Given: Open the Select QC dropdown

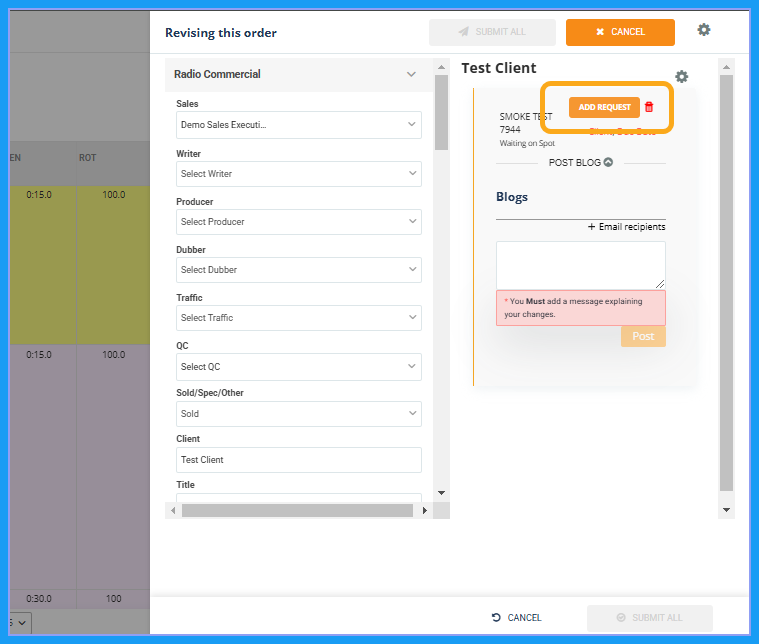Looking at the screenshot, I should [298, 367].
